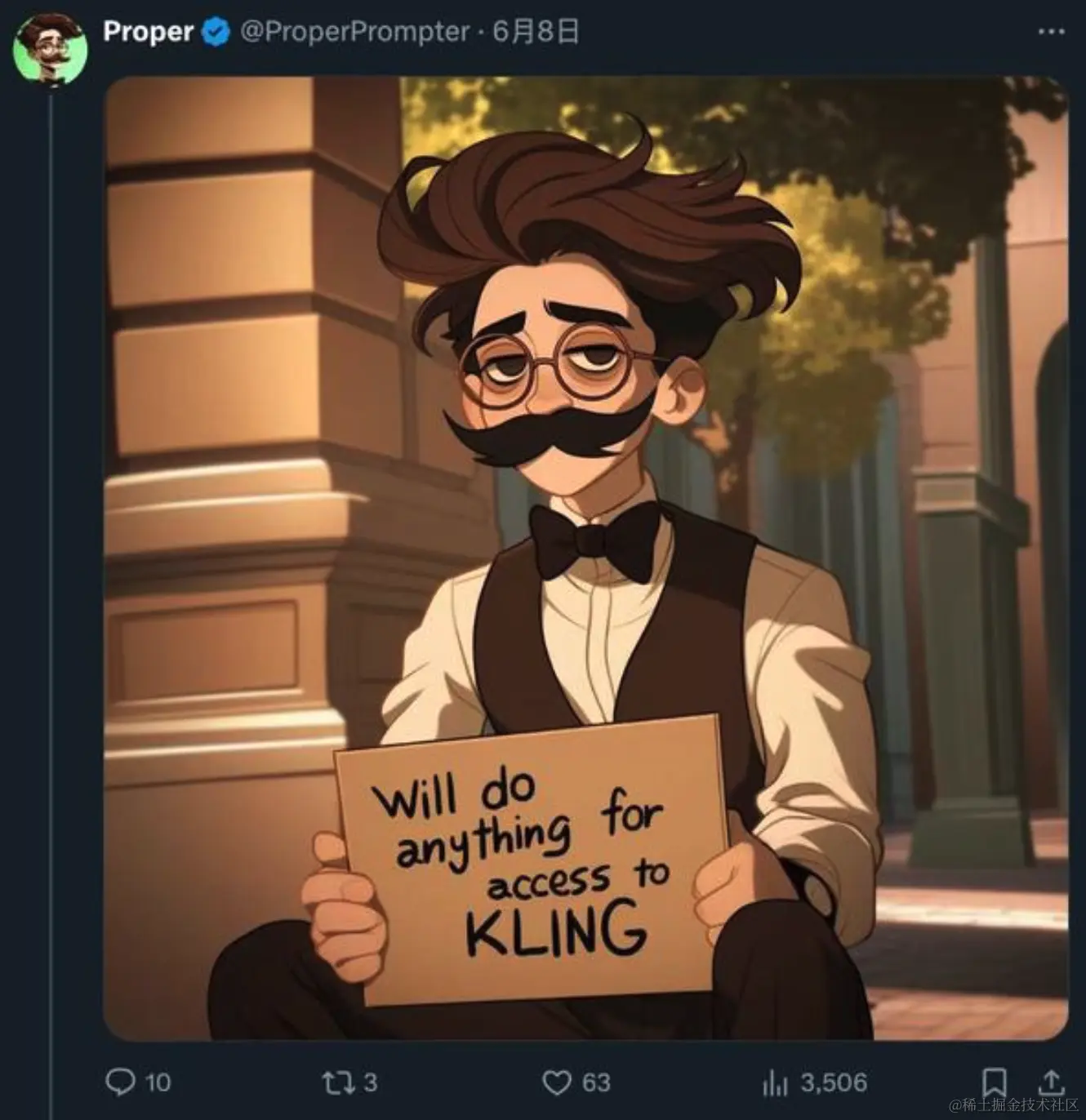This screenshot has height=1120, width=1086.
Task: Click the like count 63
Action: [596, 1083]
